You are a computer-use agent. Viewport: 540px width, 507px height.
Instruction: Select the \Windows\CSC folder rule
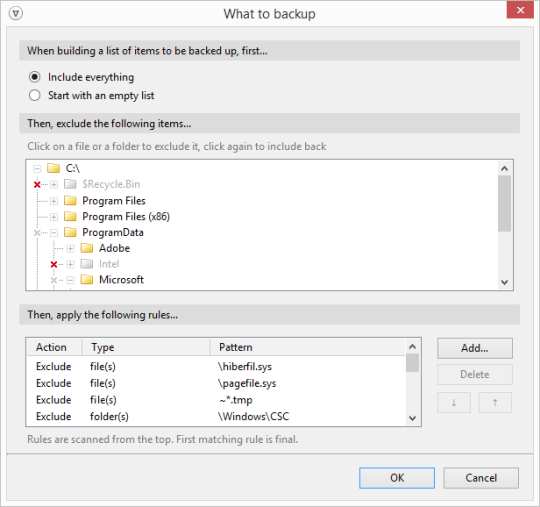coord(216,416)
